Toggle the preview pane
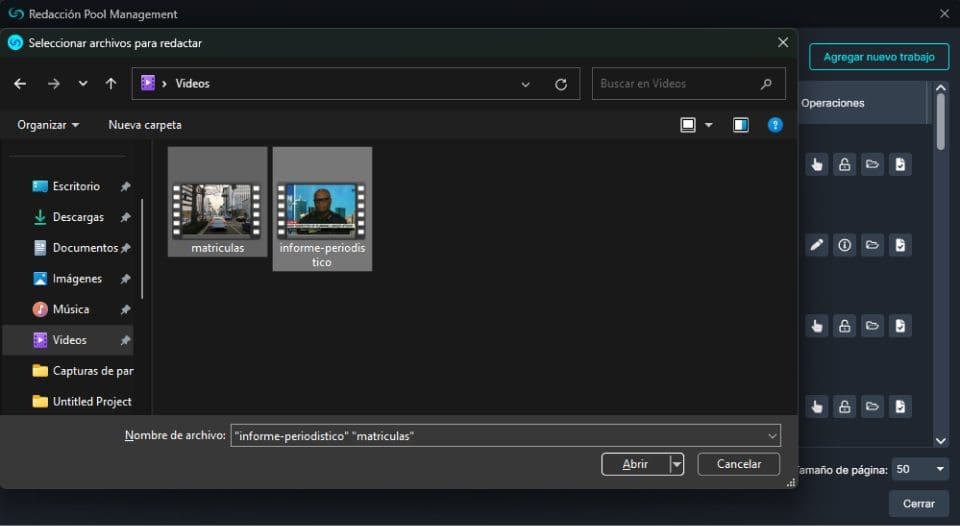960x526 pixels. point(741,125)
